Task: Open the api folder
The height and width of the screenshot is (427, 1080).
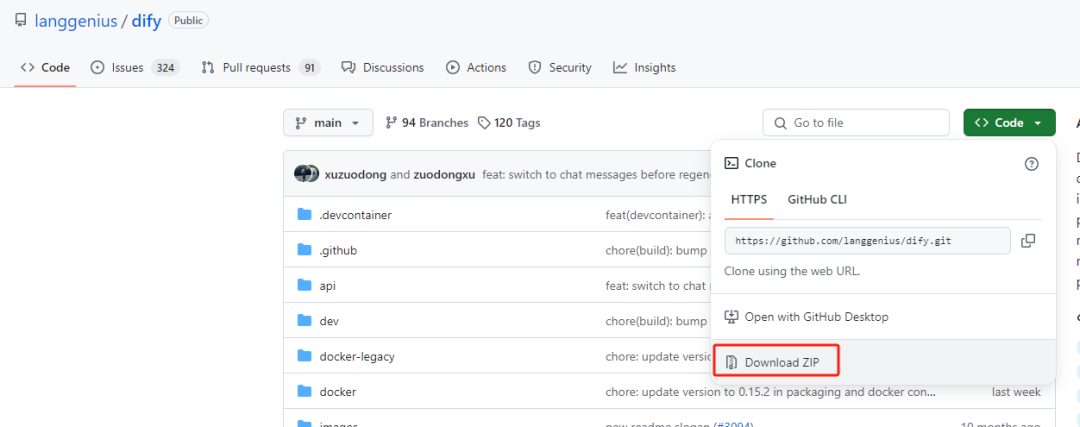Action: click(328, 286)
